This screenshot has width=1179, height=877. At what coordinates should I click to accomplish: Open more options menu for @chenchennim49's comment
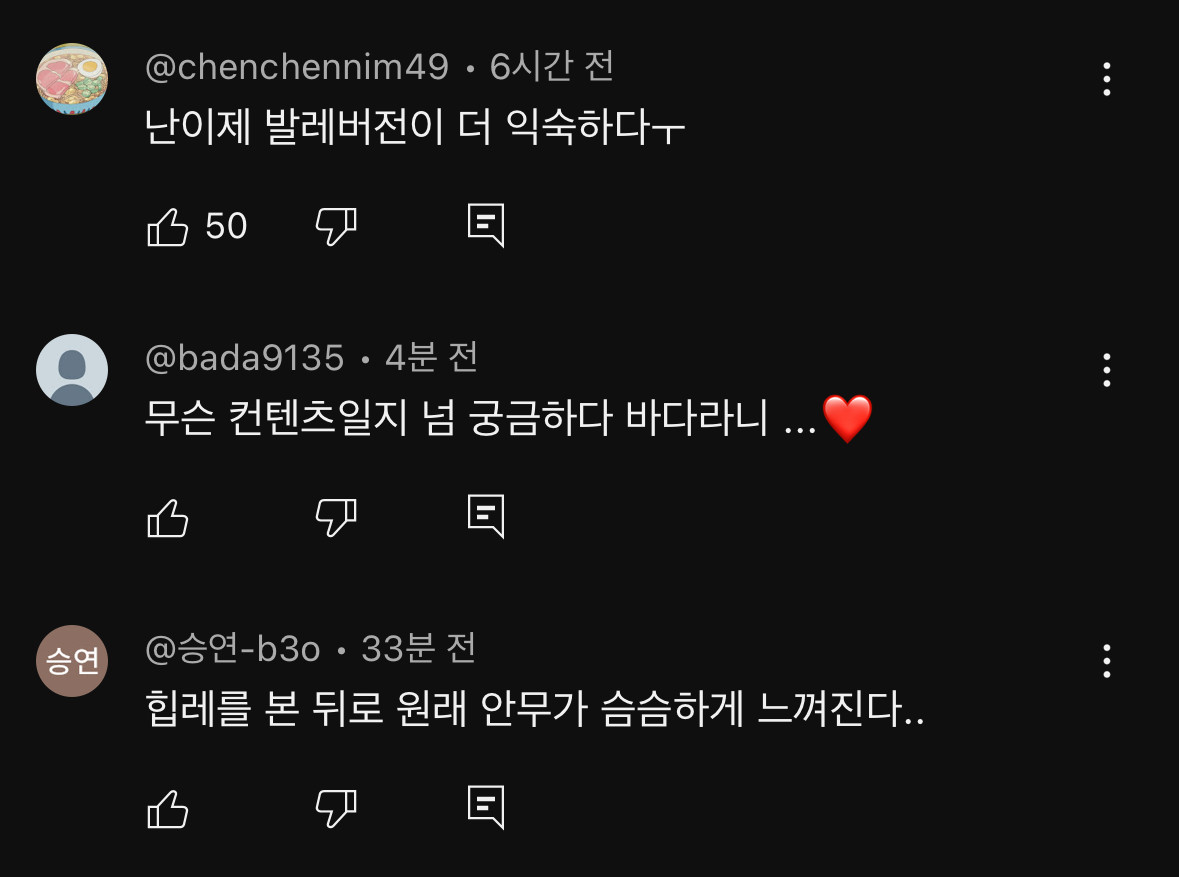tap(1106, 79)
